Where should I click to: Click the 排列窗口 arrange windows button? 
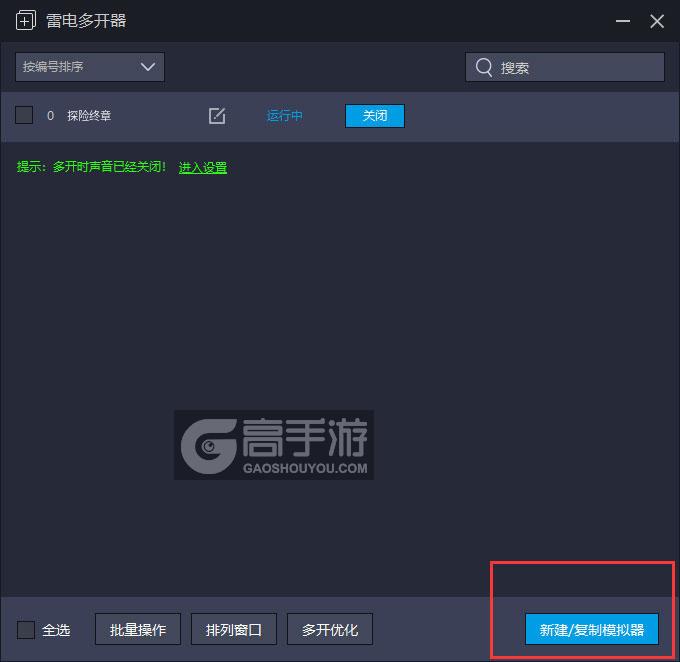234,629
